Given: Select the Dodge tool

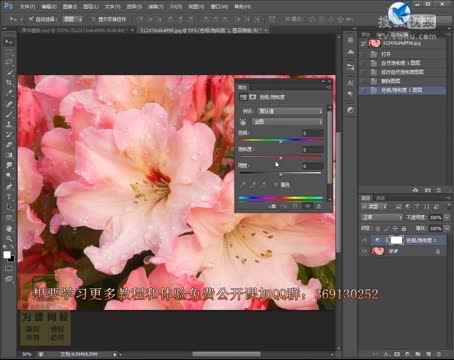Looking at the screenshot, I should click(x=9, y=176).
